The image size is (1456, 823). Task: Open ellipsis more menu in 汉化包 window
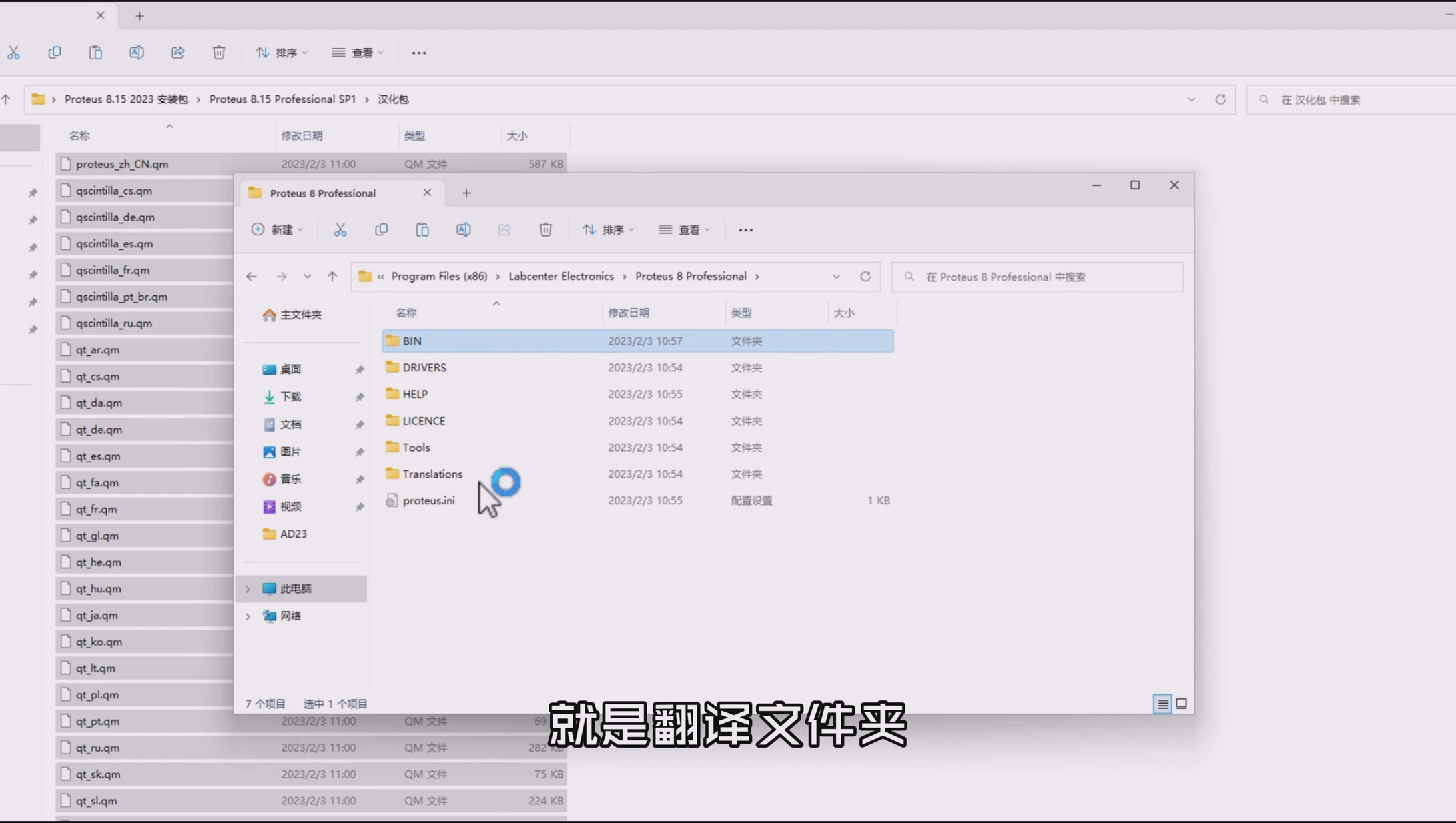419,53
